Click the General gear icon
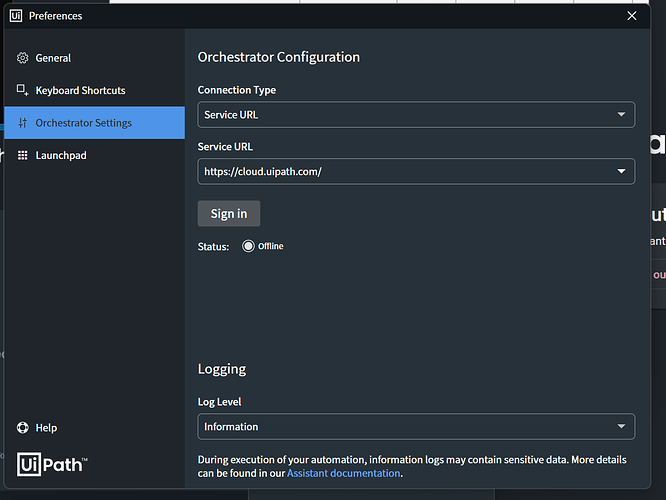 click(x=23, y=58)
